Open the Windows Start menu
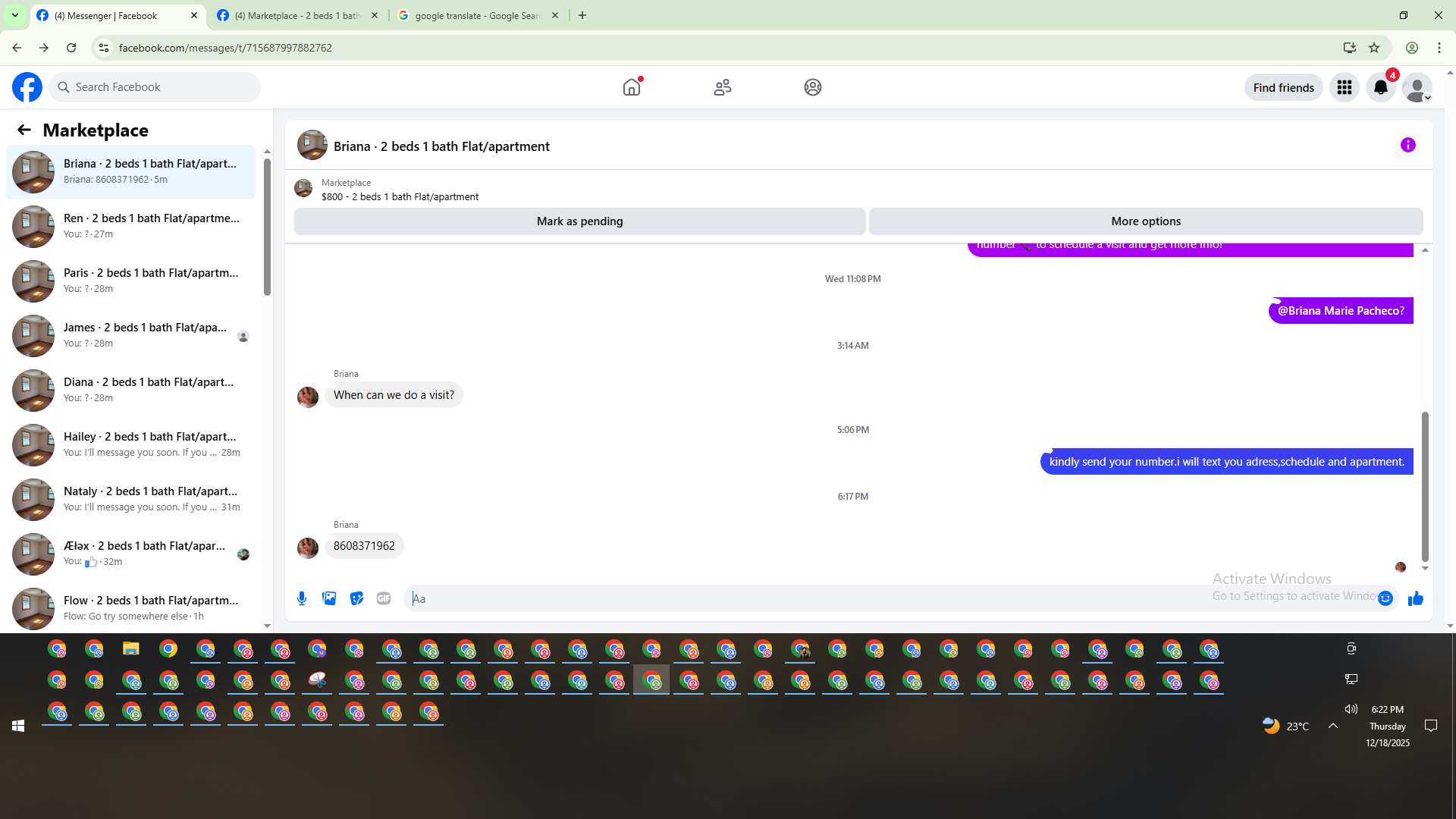 pyautogui.click(x=18, y=726)
